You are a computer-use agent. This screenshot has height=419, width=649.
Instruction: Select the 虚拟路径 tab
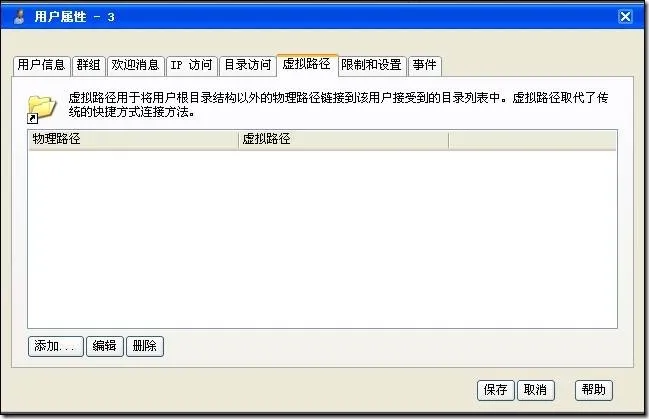(307, 64)
